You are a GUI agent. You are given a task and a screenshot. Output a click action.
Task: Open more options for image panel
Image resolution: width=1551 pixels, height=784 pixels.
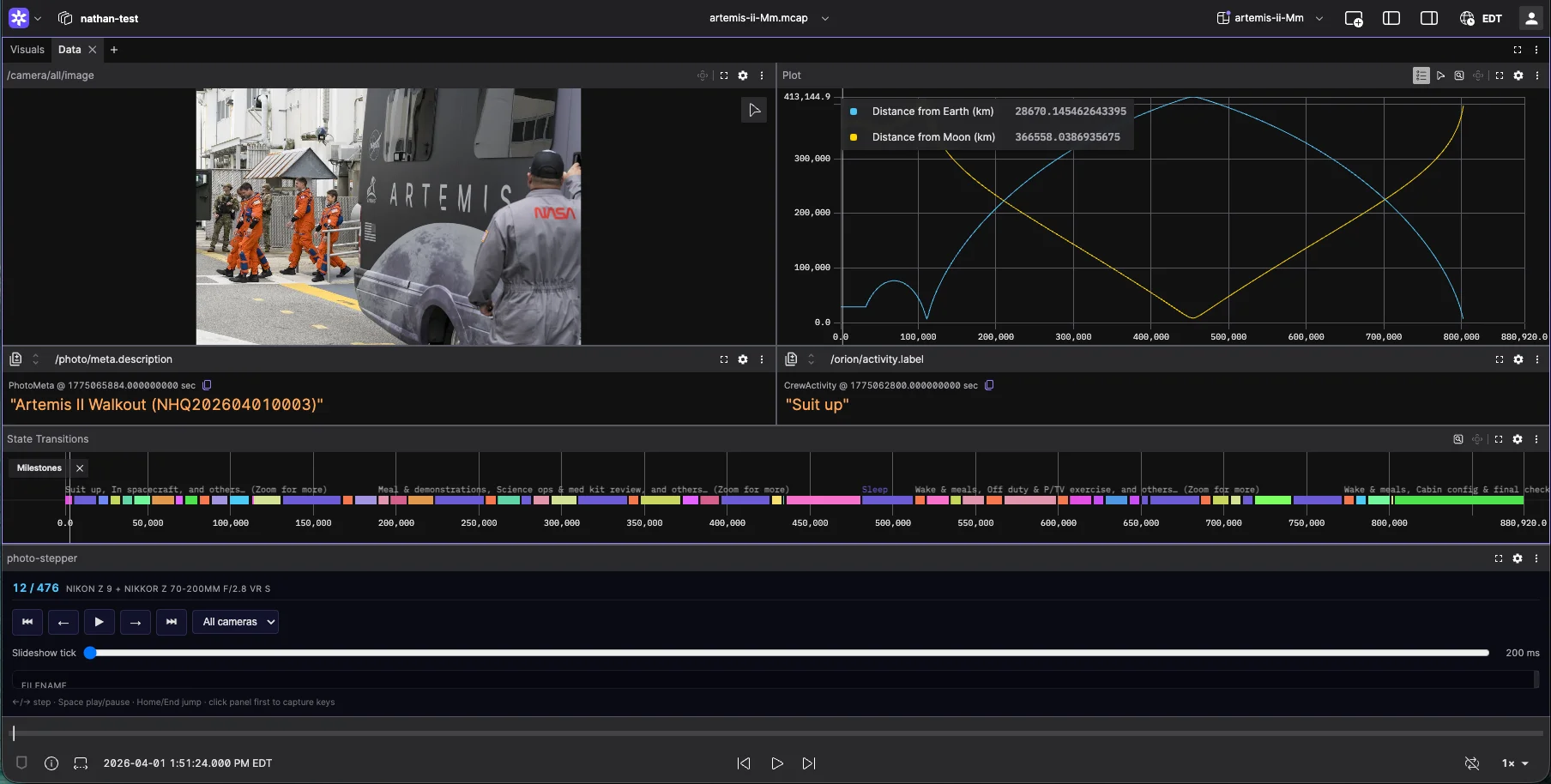(762, 75)
